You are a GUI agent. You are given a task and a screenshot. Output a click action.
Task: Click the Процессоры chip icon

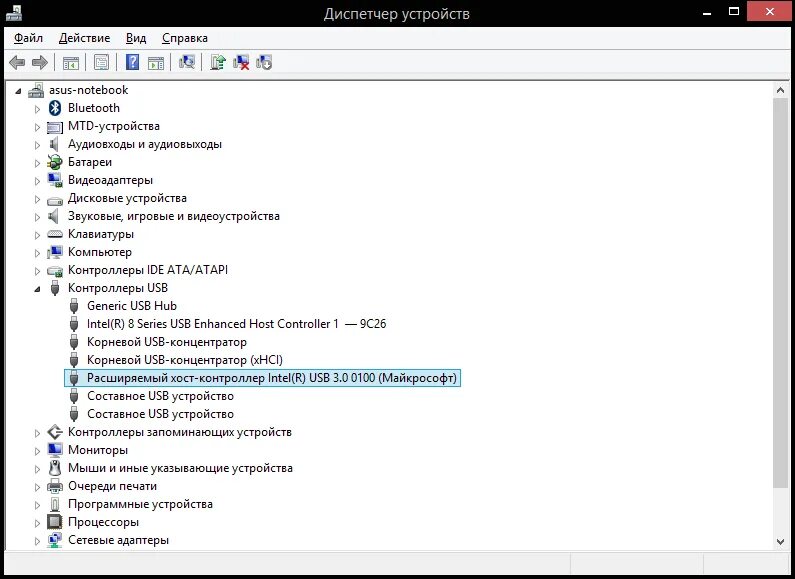tap(55, 522)
